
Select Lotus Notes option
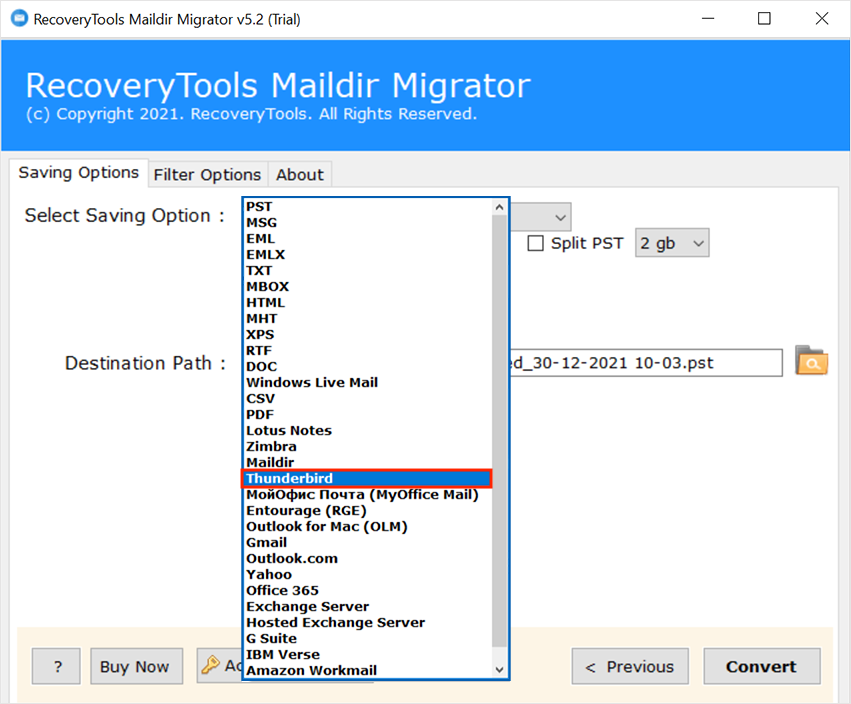click(x=367, y=431)
